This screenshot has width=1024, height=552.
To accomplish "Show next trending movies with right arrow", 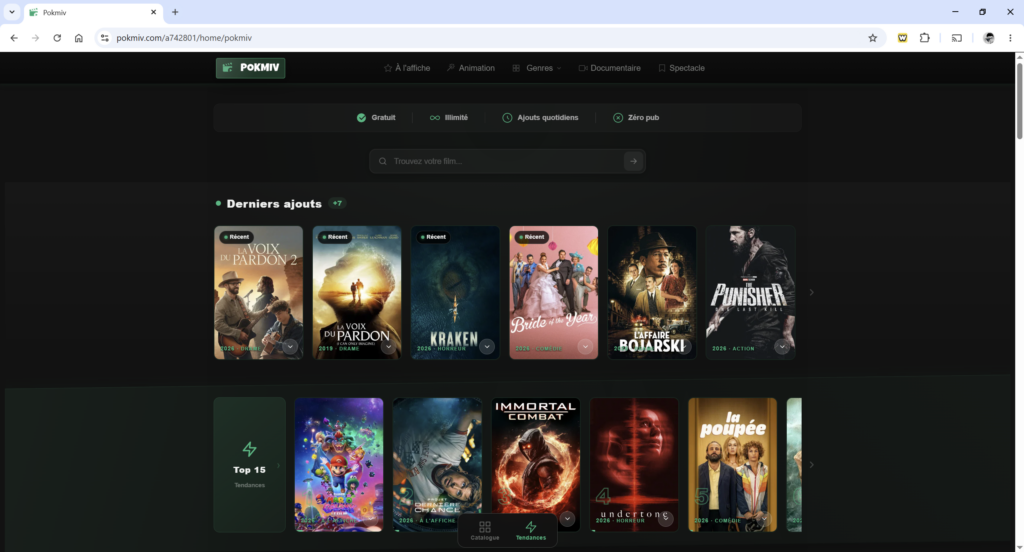I will click(x=812, y=464).
